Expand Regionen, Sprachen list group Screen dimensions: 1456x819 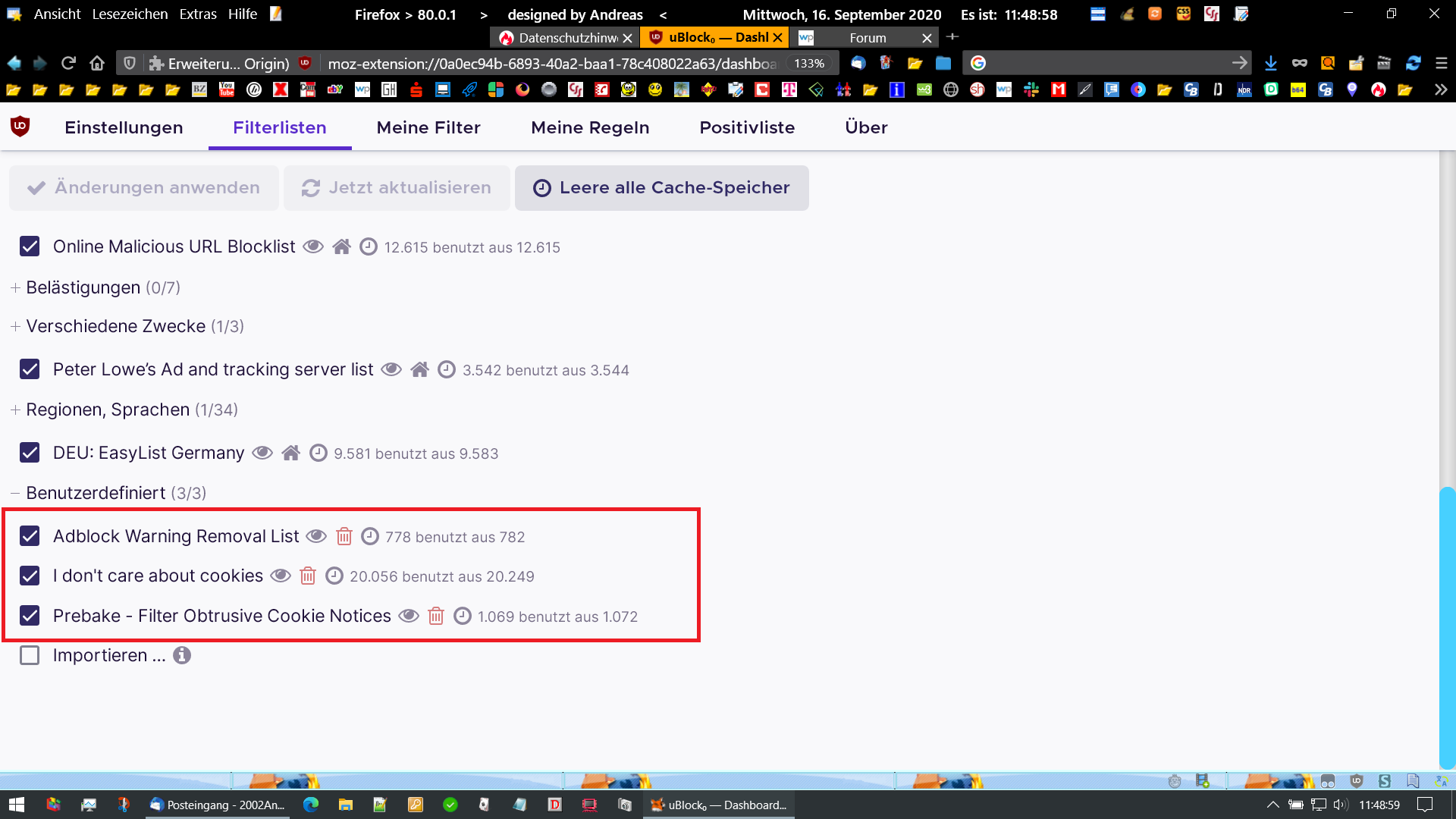108,409
